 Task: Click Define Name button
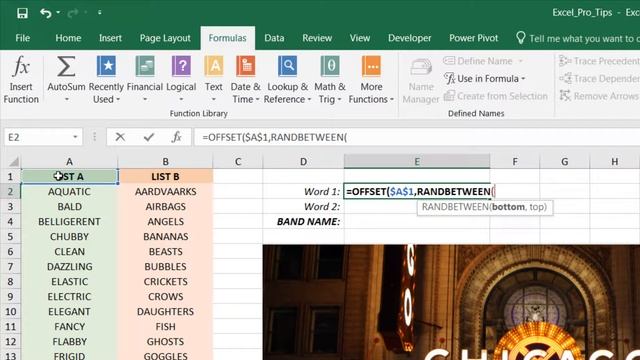[x=478, y=61]
